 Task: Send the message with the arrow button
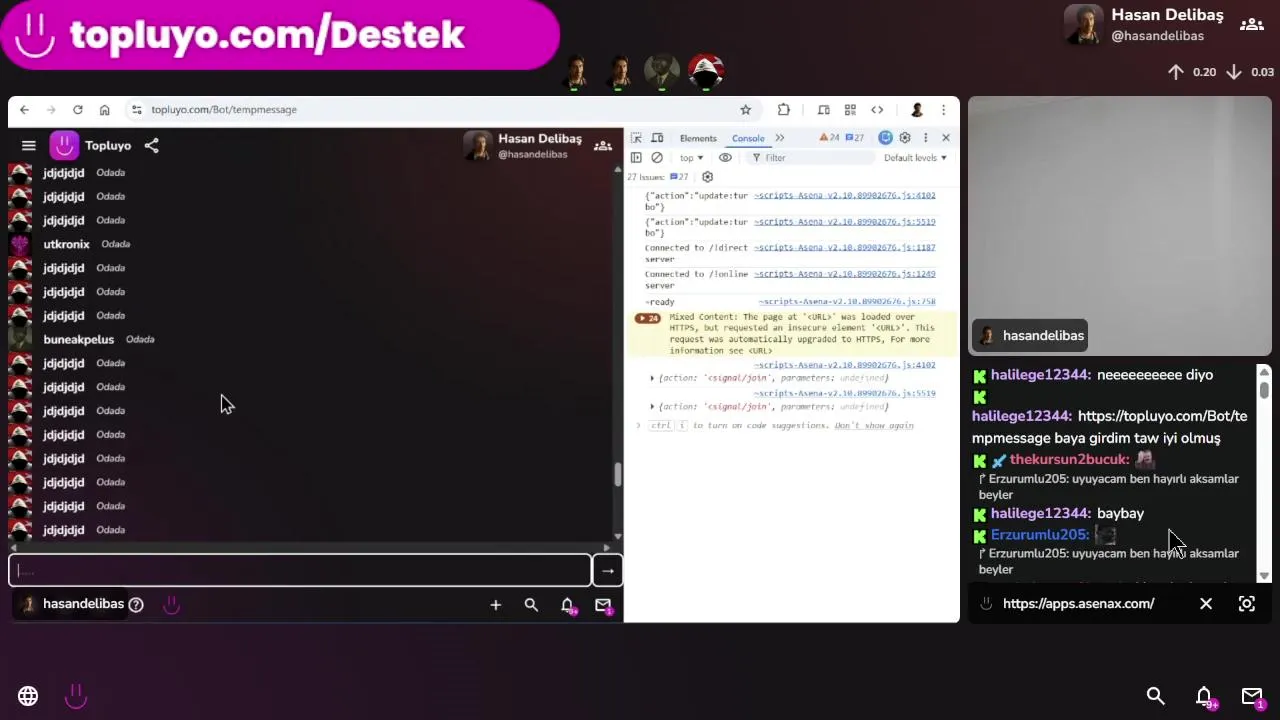(607, 571)
